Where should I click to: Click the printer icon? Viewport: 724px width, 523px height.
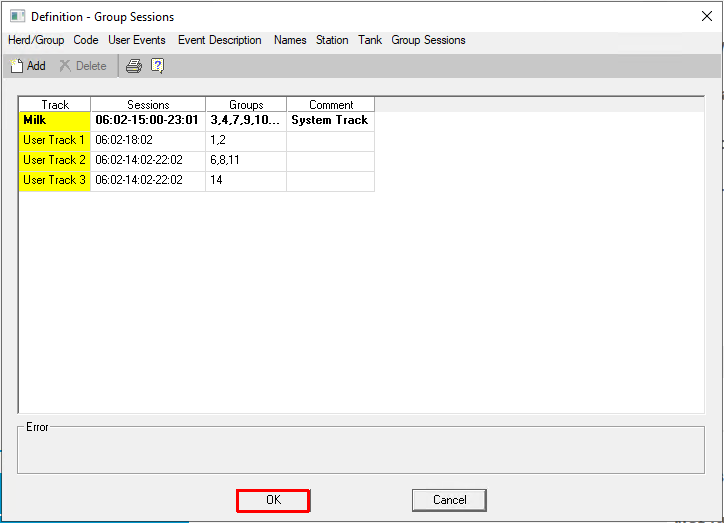tap(133, 66)
